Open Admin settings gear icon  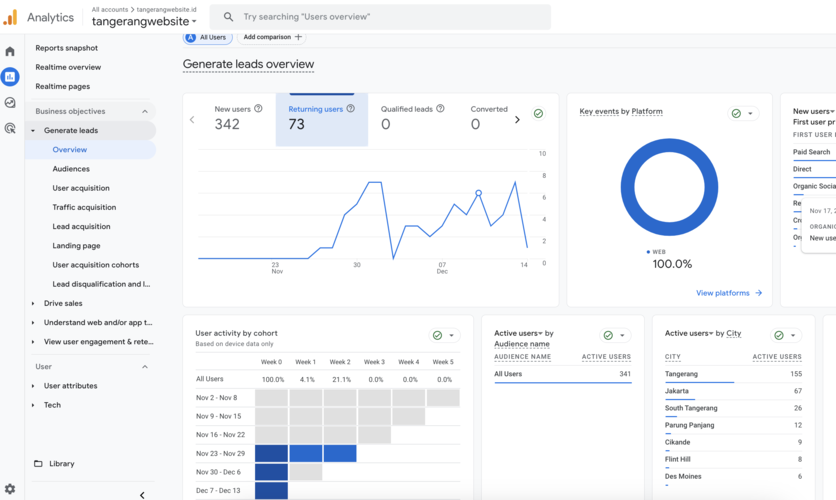point(10,489)
